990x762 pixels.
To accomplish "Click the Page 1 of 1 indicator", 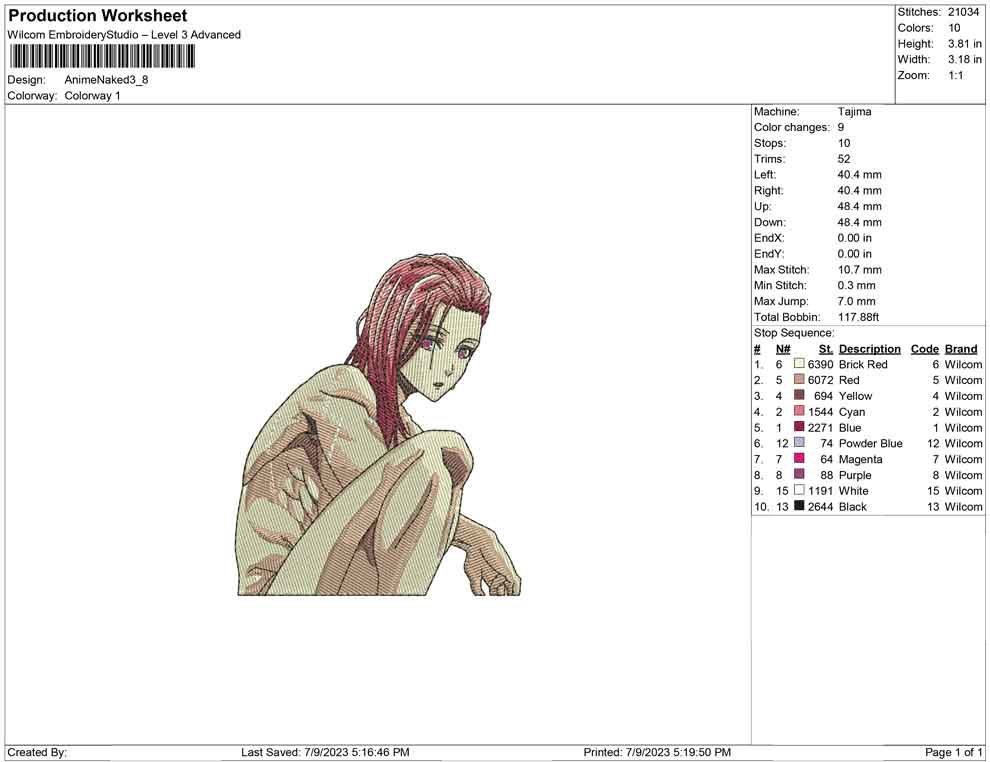I will pos(953,752).
